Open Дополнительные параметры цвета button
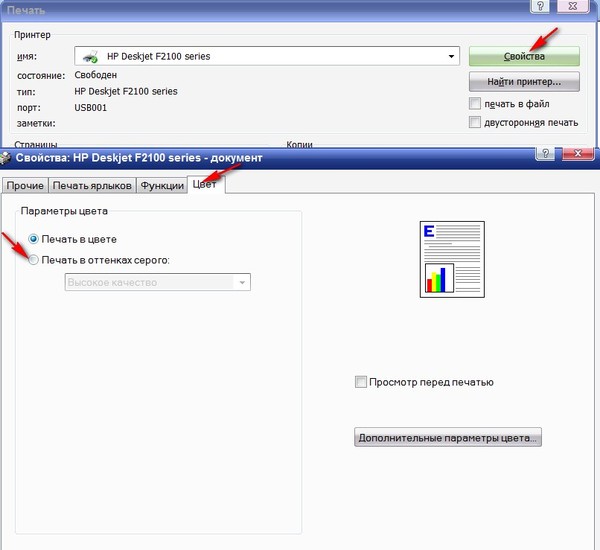This screenshot has height=550, width=600. coord(448,437)
